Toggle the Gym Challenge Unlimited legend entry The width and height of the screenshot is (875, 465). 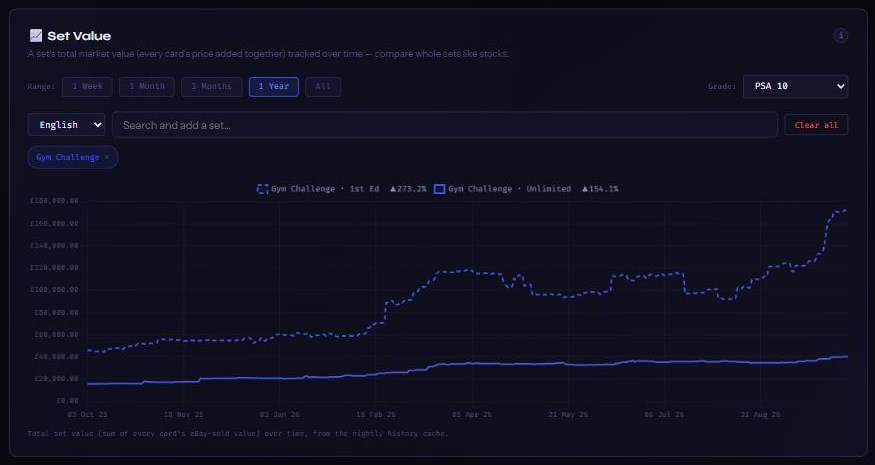(526, 189)
